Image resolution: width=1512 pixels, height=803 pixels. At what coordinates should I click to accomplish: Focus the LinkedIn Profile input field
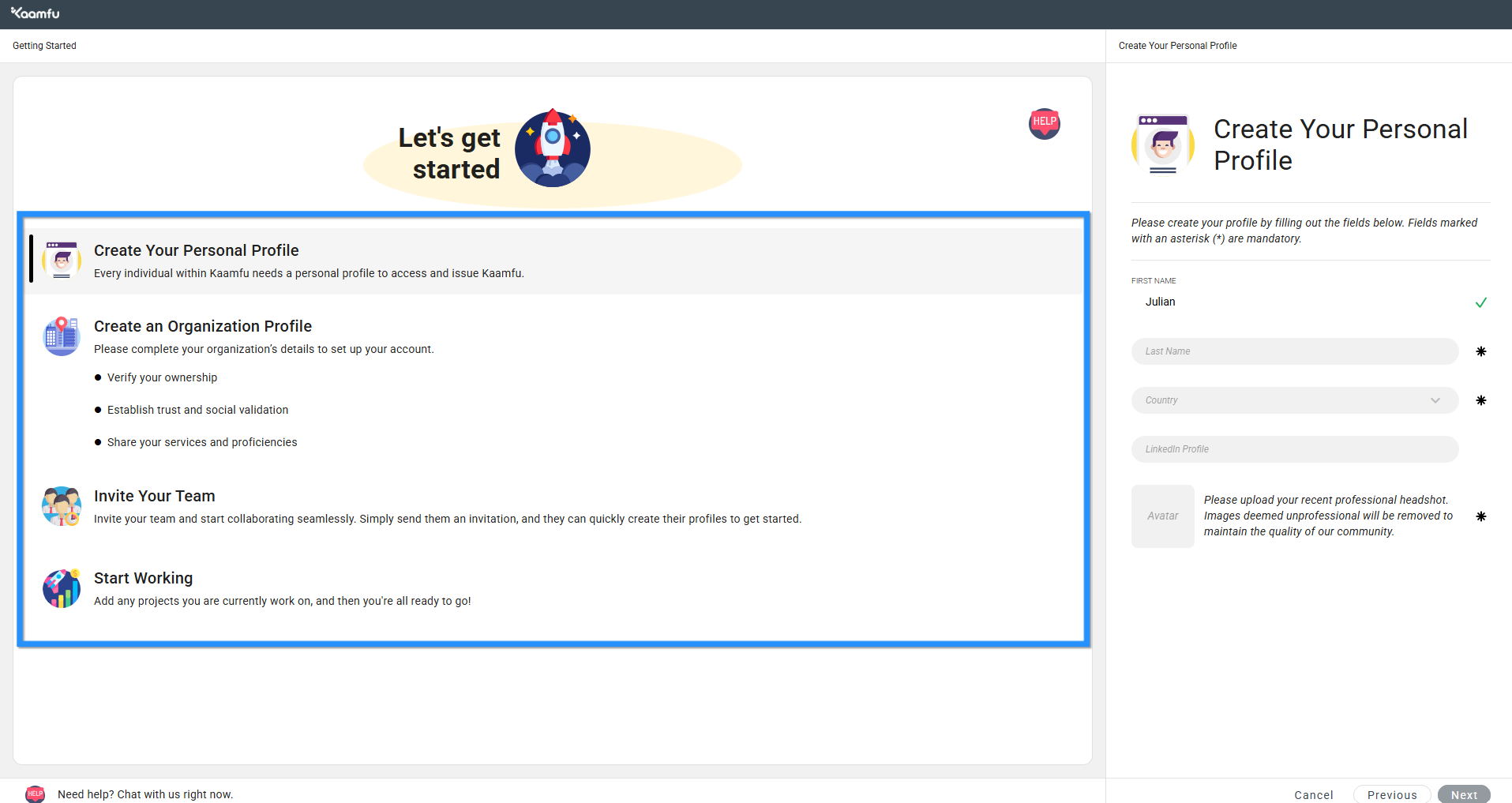click(1293, 449)
